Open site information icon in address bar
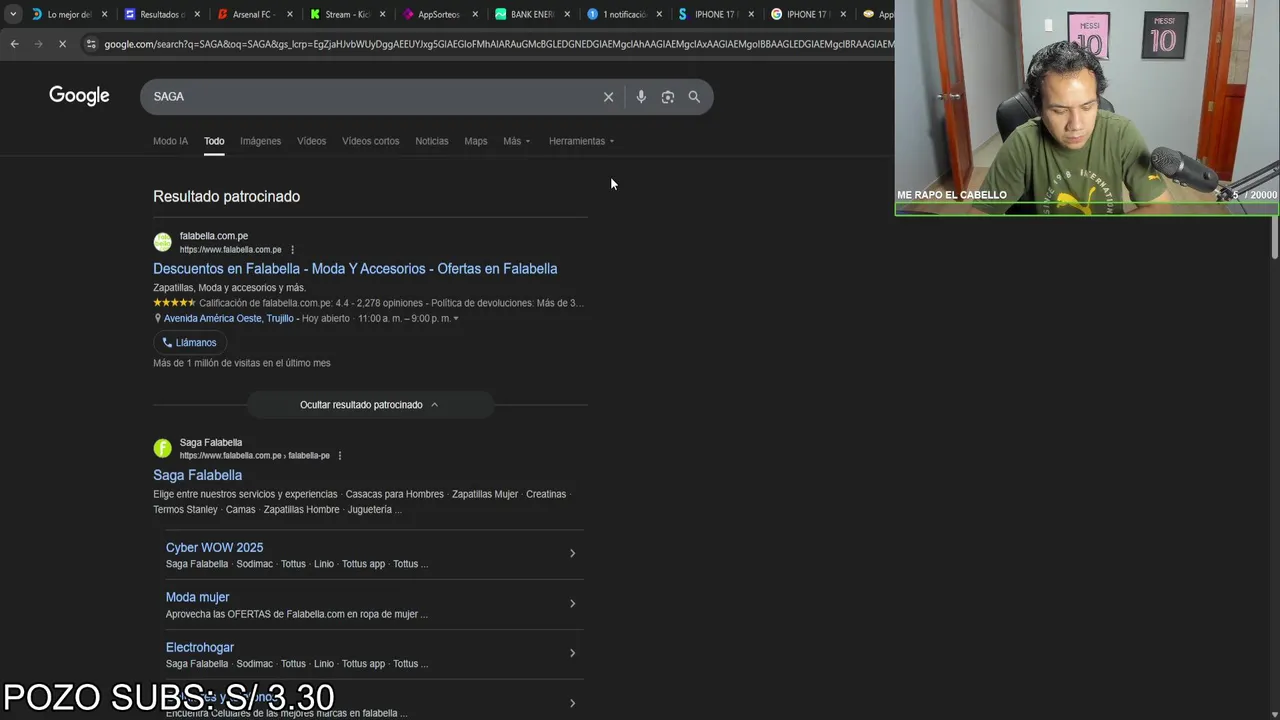 point(91,44)
